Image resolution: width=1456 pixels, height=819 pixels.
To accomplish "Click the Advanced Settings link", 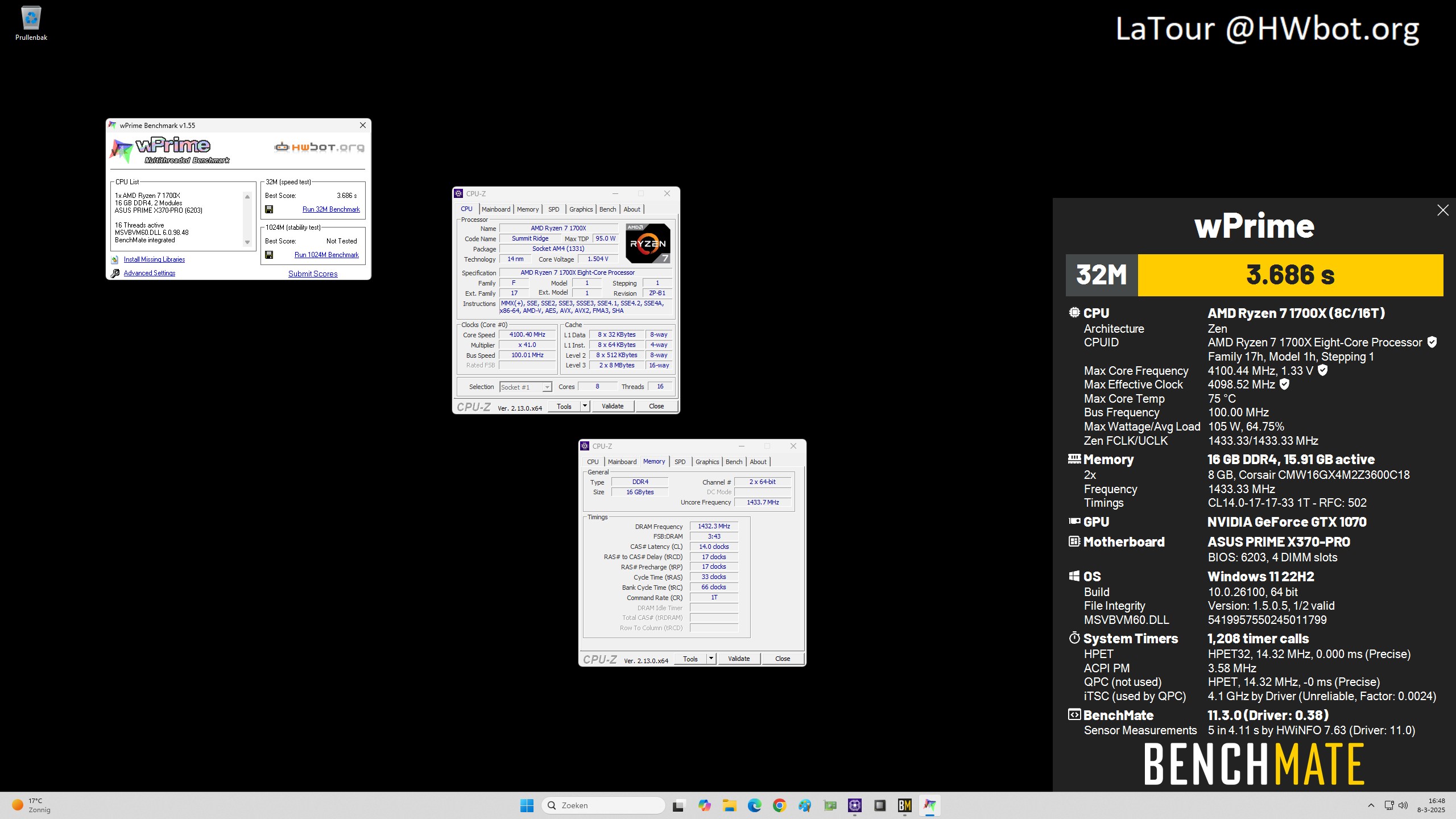I will click(x=150, y=273).
